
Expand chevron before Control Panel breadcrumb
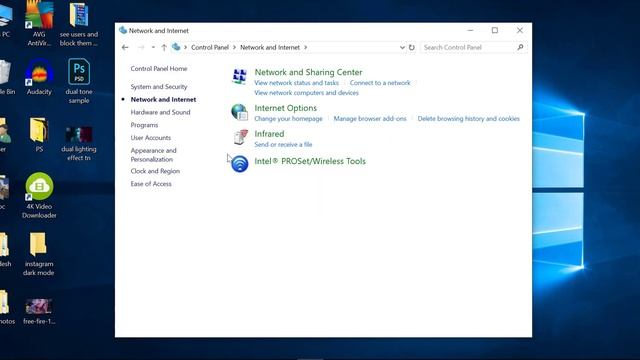185,47
